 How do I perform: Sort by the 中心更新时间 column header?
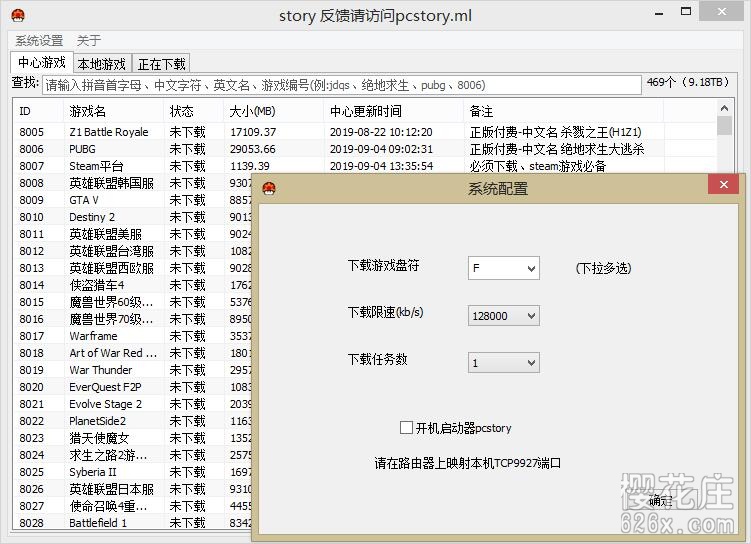pos(394,112)
